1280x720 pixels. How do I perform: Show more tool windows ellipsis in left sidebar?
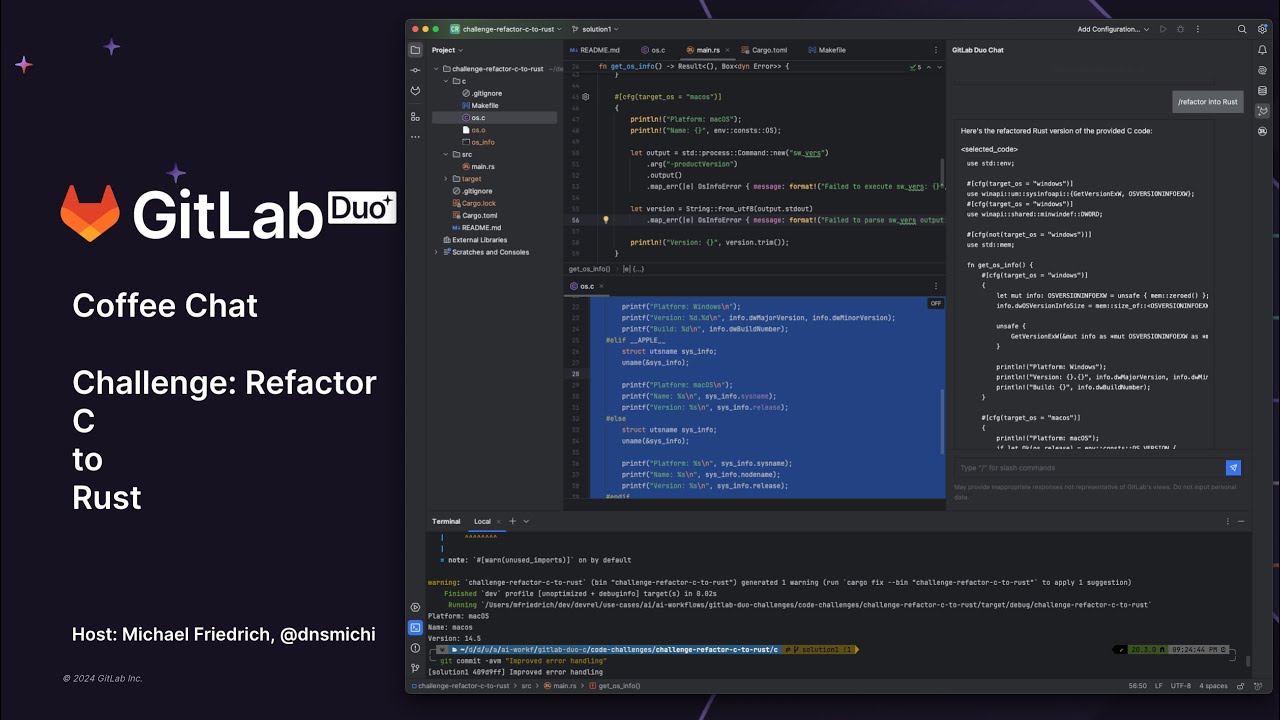point(415,136)
